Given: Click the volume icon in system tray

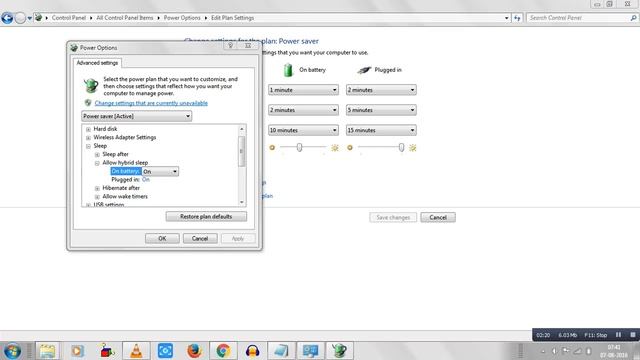Looking at the screenshot, I should pos(554,351).
